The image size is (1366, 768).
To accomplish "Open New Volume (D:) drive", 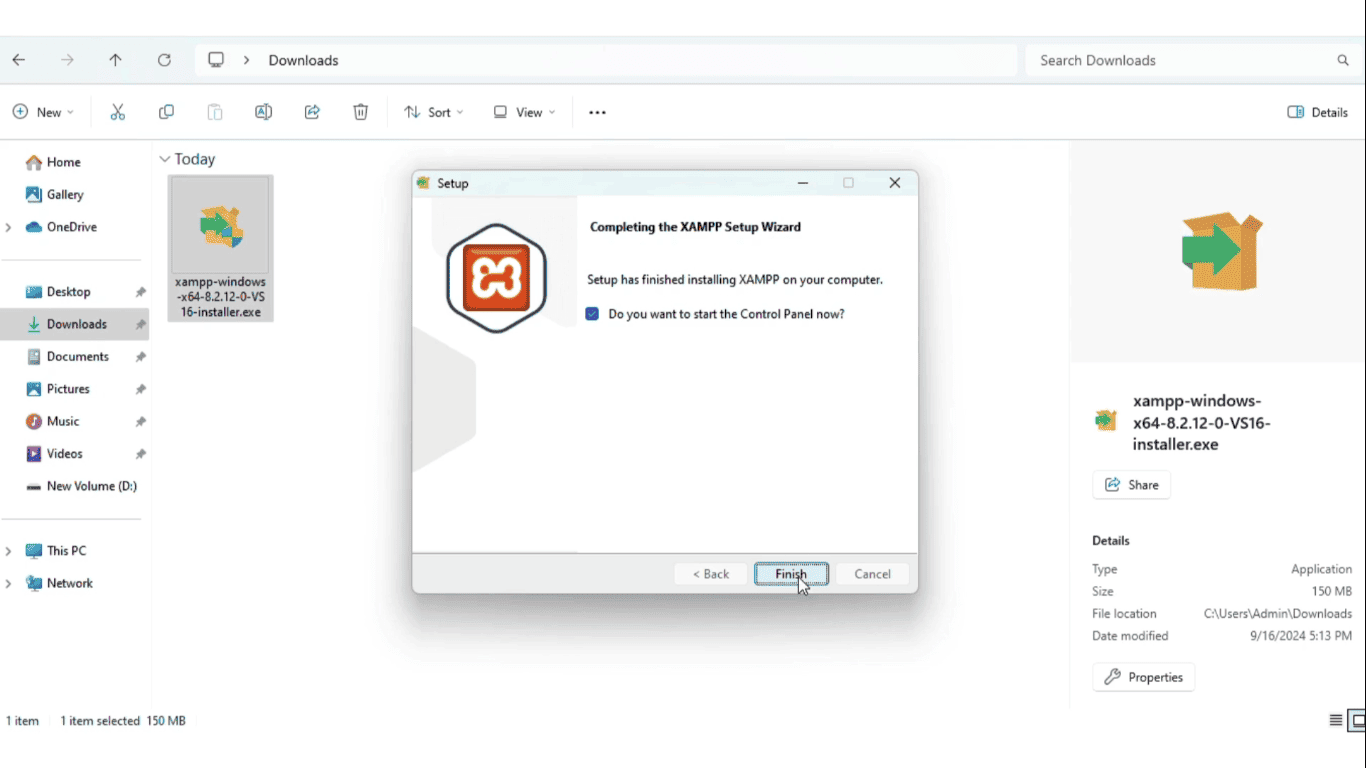I will click(x=91, y=486).
